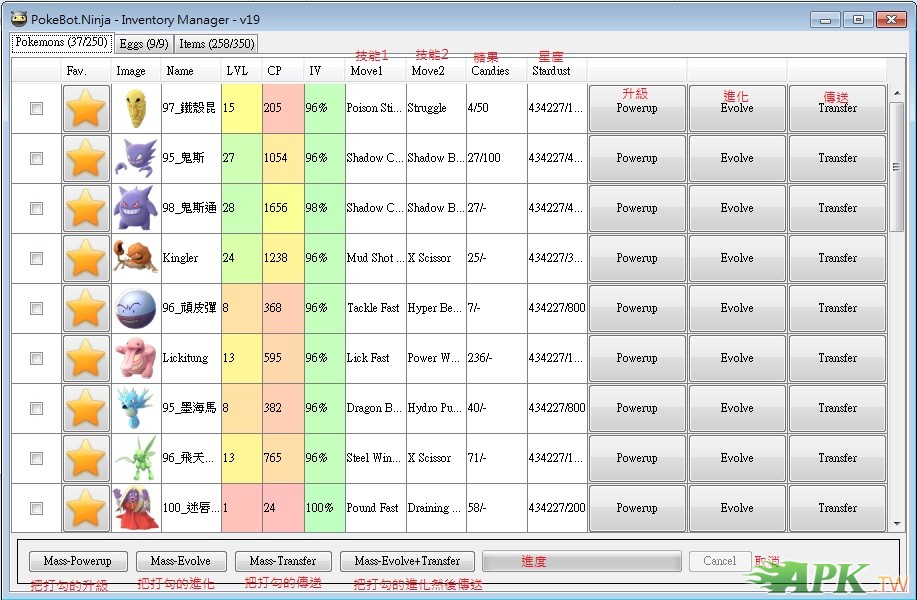This screenshot has width=917, height=600.
Task: Click the star icon in the first Pokemon row
Action: [x=86, y=108]
